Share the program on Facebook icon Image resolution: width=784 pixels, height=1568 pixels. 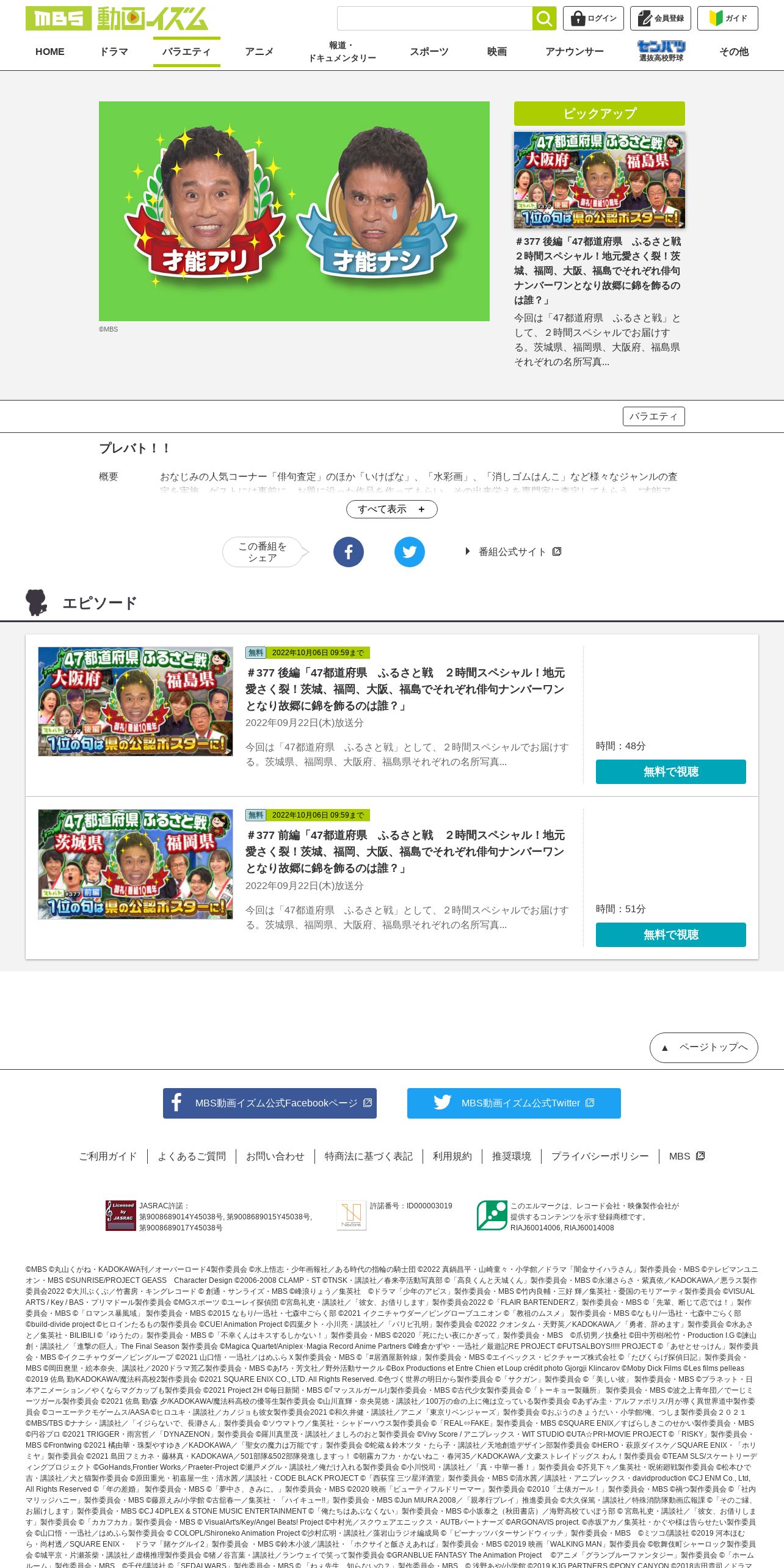tap(349, 552)
